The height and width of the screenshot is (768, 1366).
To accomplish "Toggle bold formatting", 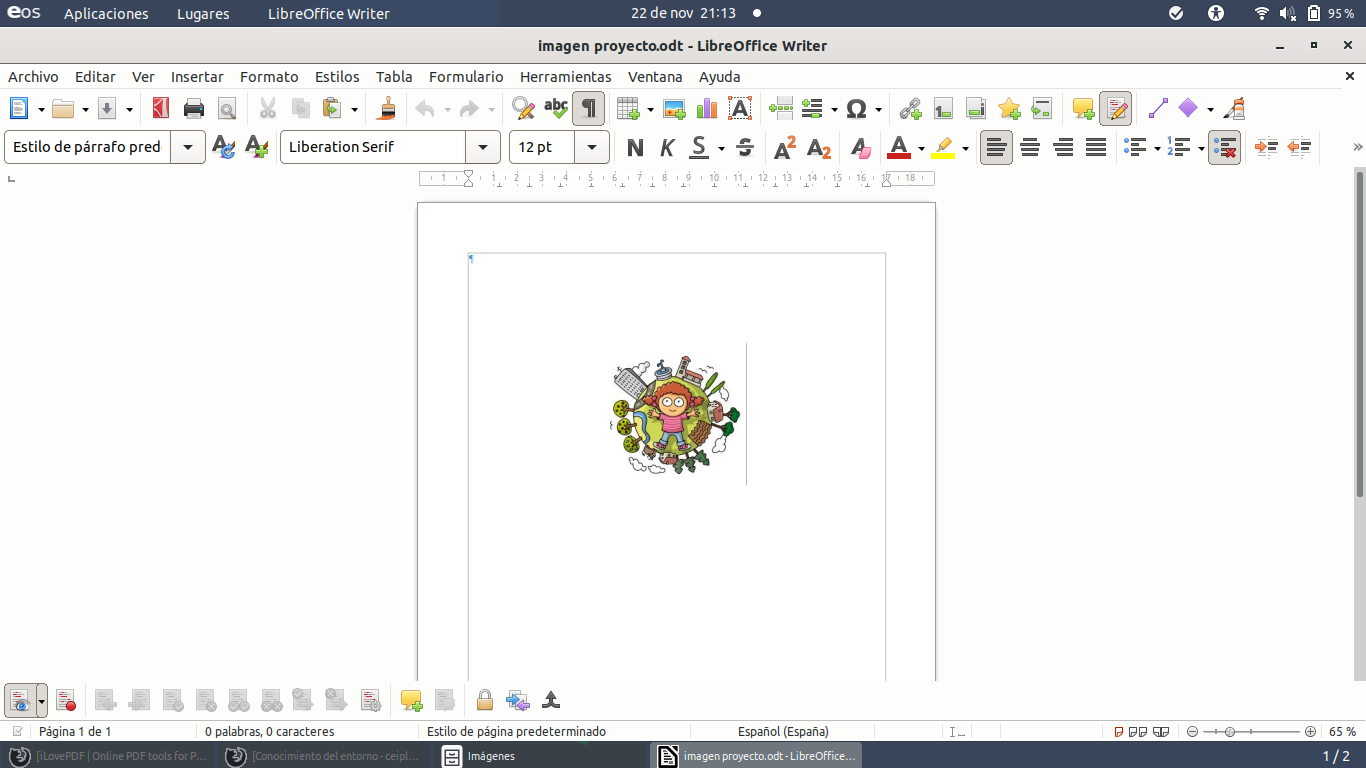I will [x=634, y=147].
